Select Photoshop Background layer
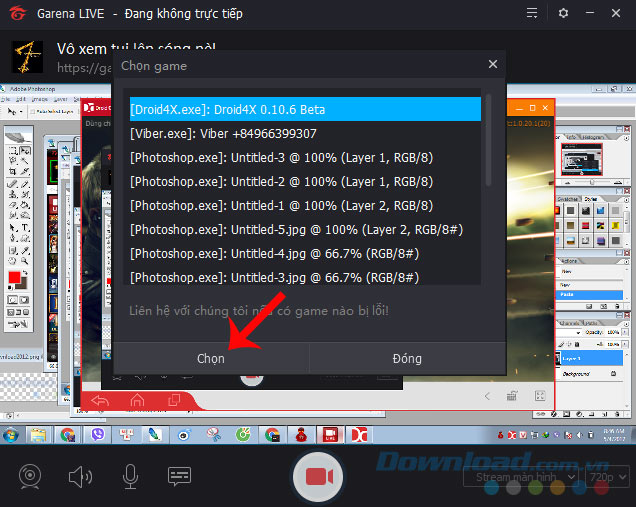This screenshot has height=507, width=636. (x=589, y=374)
